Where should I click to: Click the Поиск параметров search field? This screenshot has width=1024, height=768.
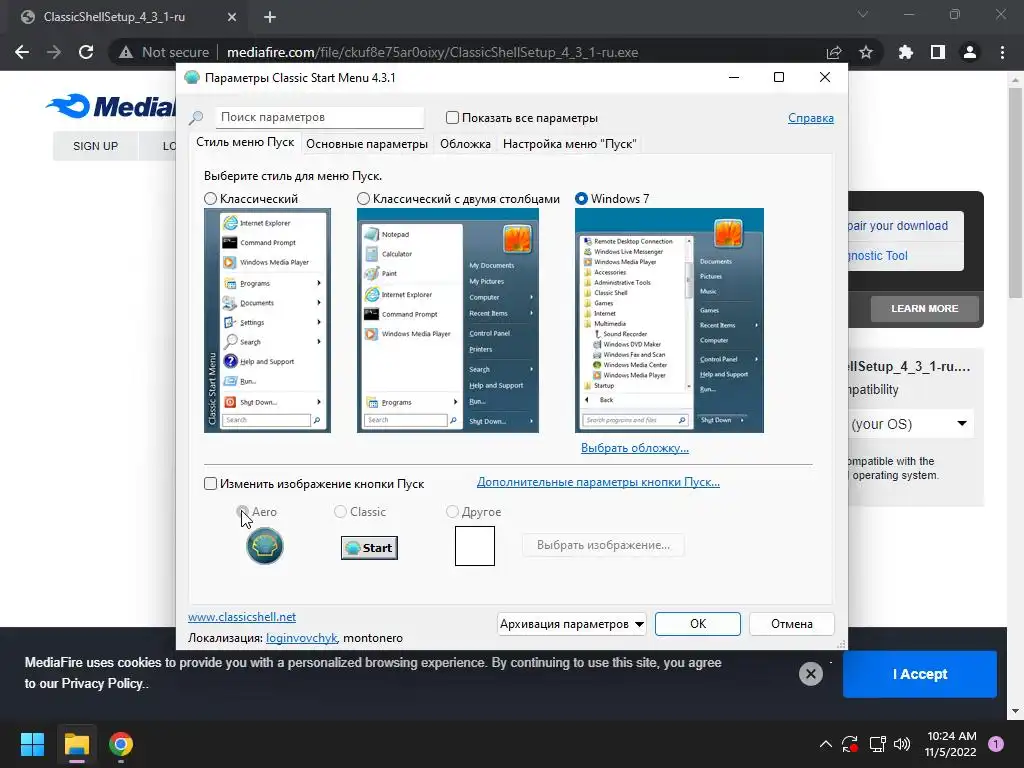[x=319, y=117]
